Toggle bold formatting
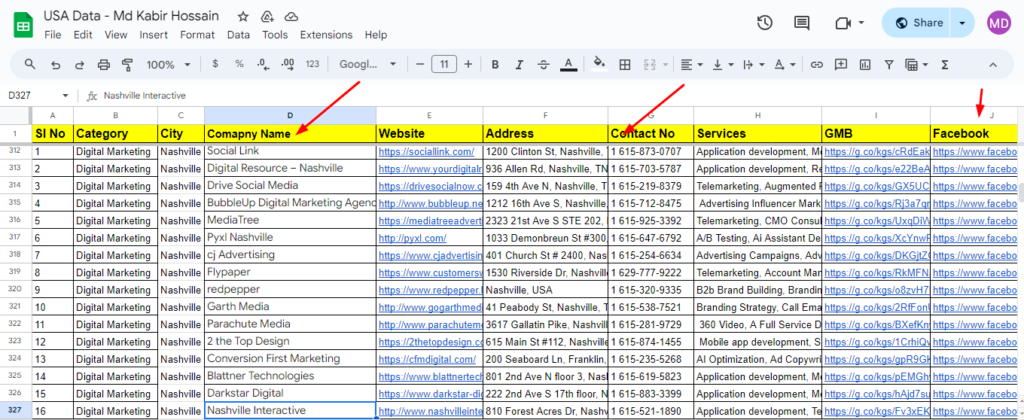 point(496,64)
